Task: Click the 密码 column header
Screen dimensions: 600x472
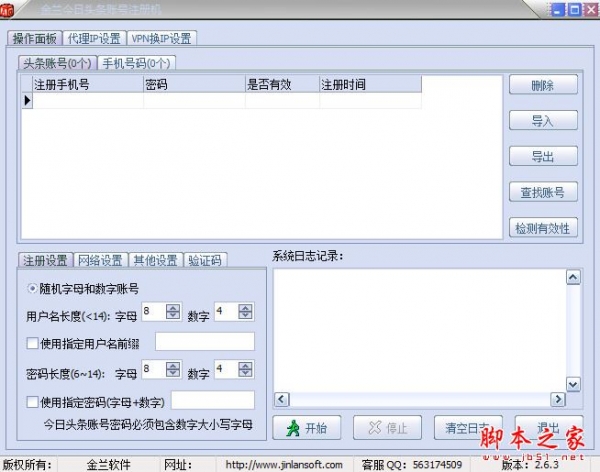Action: (x=194, y=84)
